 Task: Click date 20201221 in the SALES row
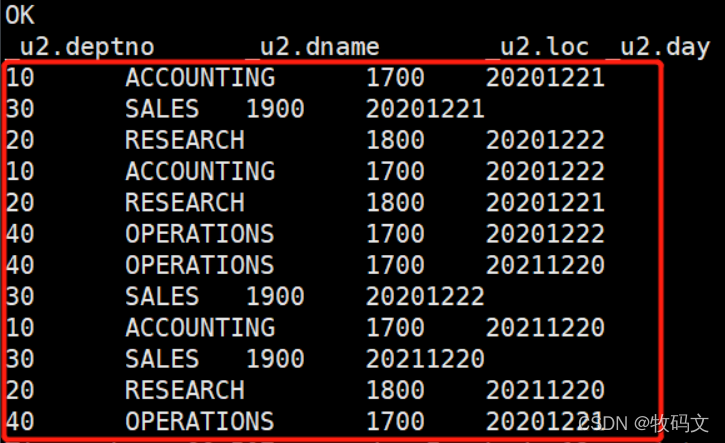[425, 109]
